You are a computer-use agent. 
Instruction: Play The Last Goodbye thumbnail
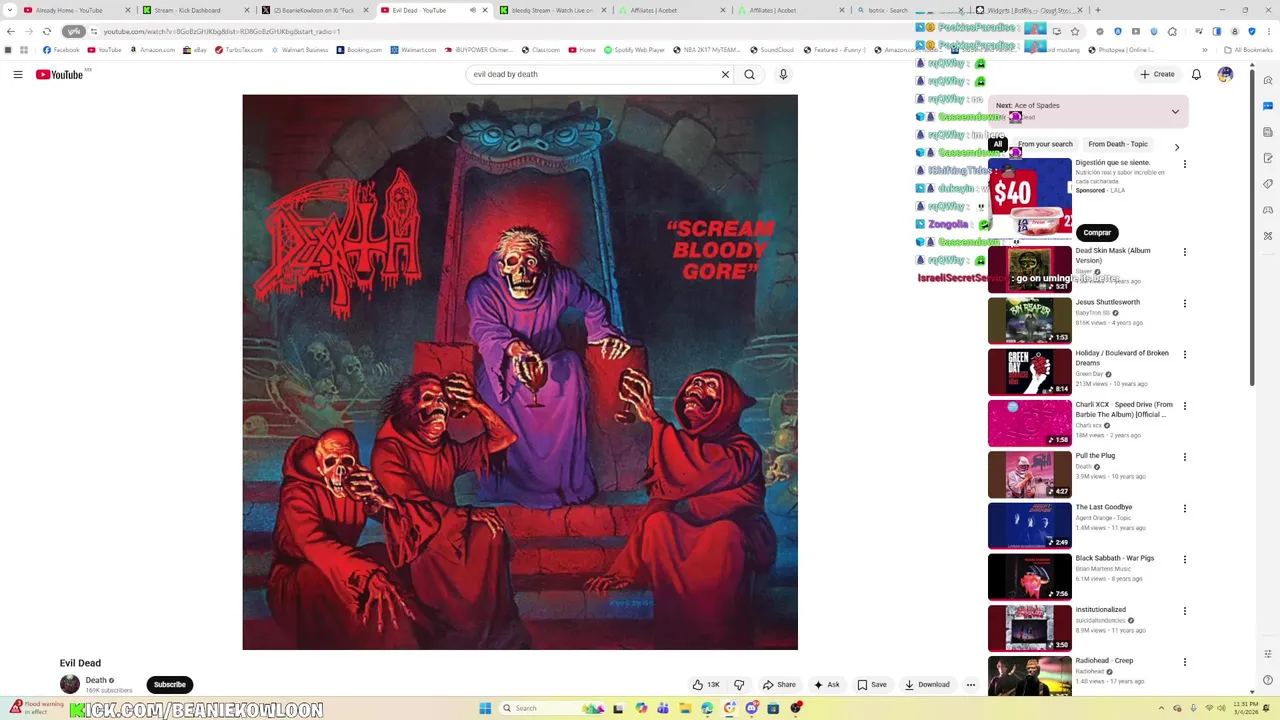(x=1030, y=526)
